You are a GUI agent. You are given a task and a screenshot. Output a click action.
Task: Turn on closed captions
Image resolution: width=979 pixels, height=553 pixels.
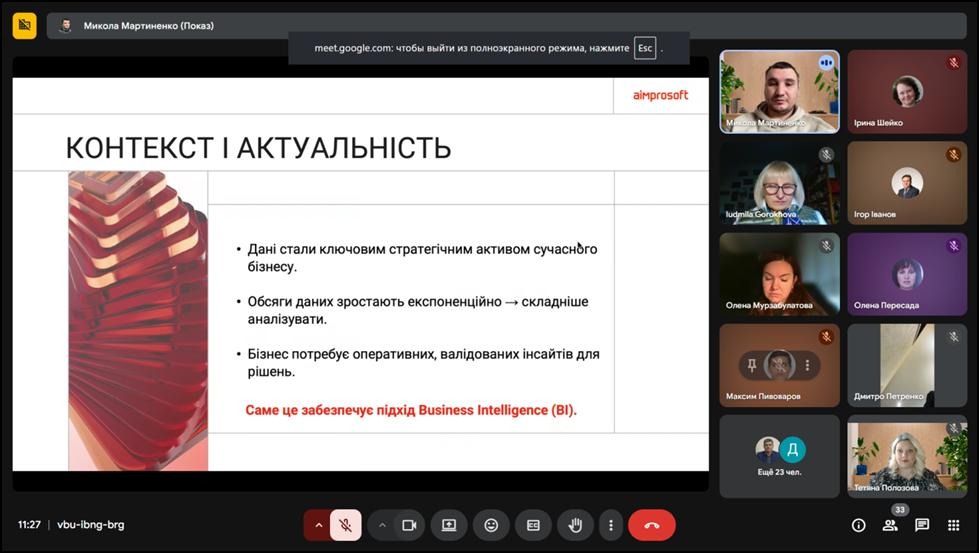[533, 525]
